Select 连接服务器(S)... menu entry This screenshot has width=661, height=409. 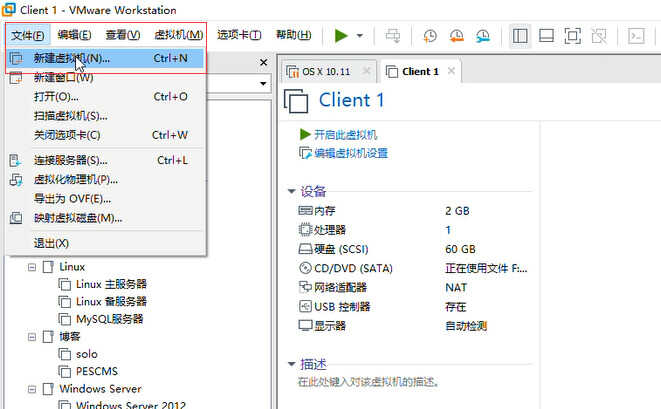105,160
